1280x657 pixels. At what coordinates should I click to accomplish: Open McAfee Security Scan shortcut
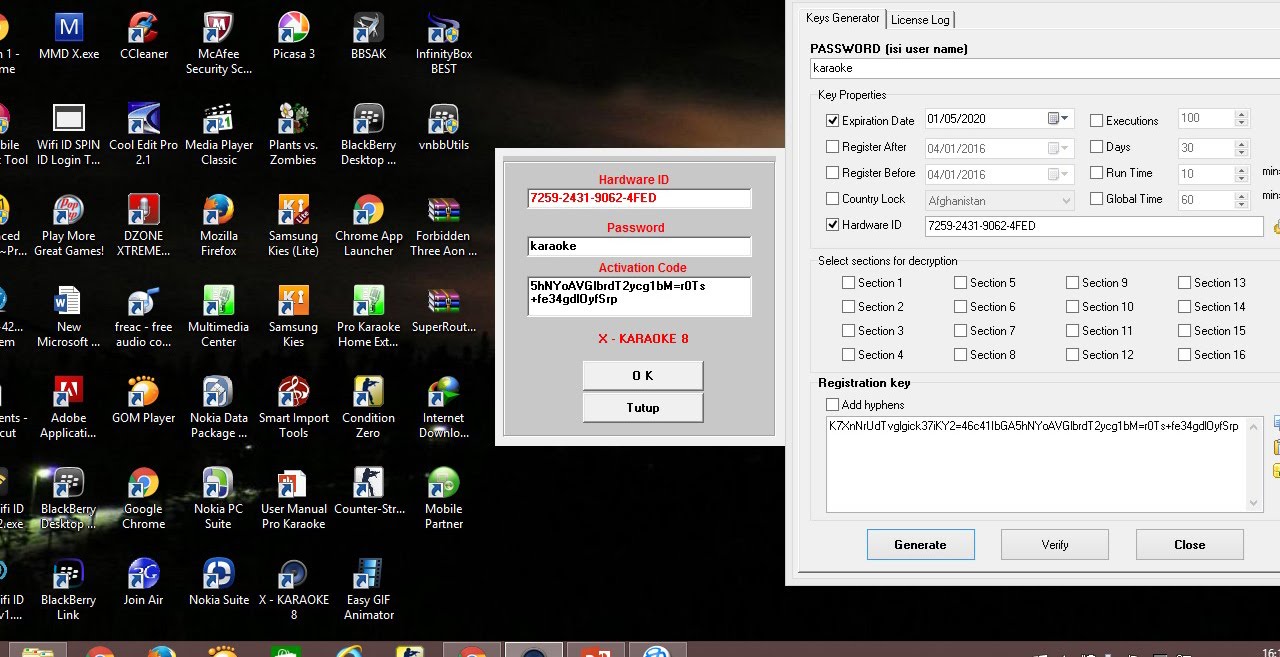pyautogui.click(x=219, y=43)
